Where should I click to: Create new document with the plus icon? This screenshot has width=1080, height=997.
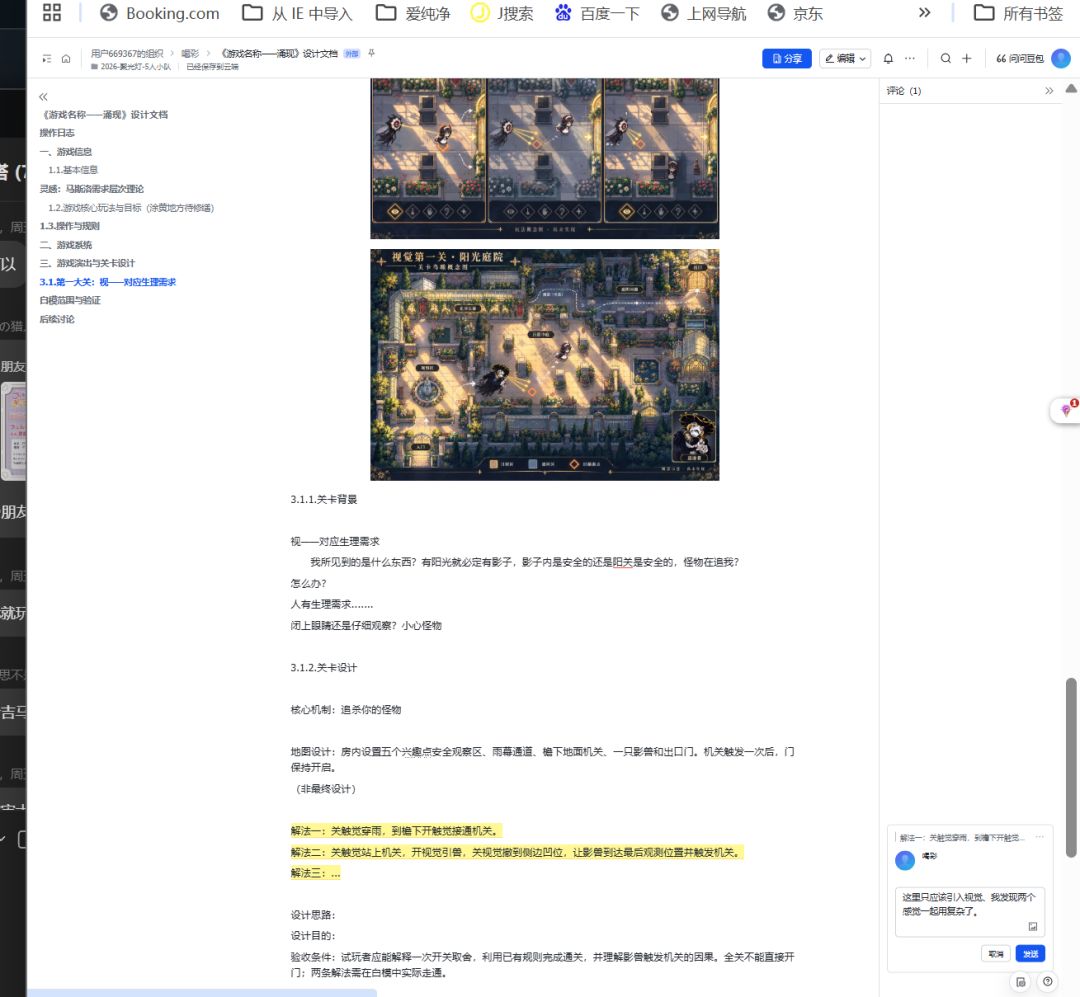[966, 59]
